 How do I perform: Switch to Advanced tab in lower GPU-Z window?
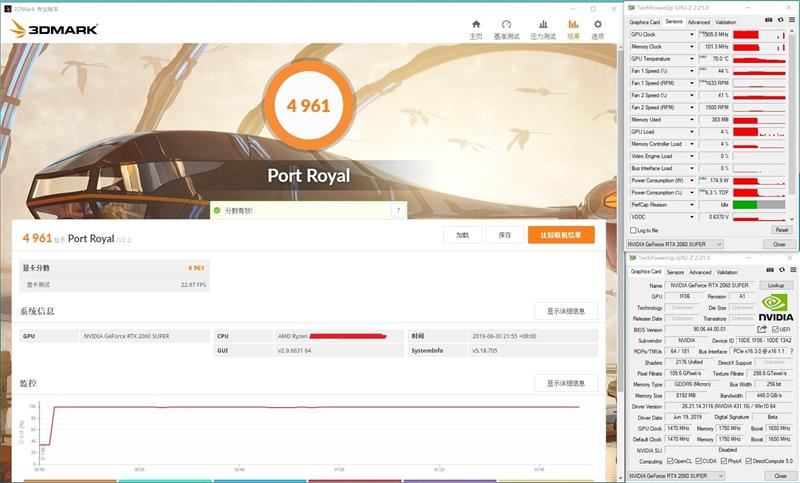700,272
